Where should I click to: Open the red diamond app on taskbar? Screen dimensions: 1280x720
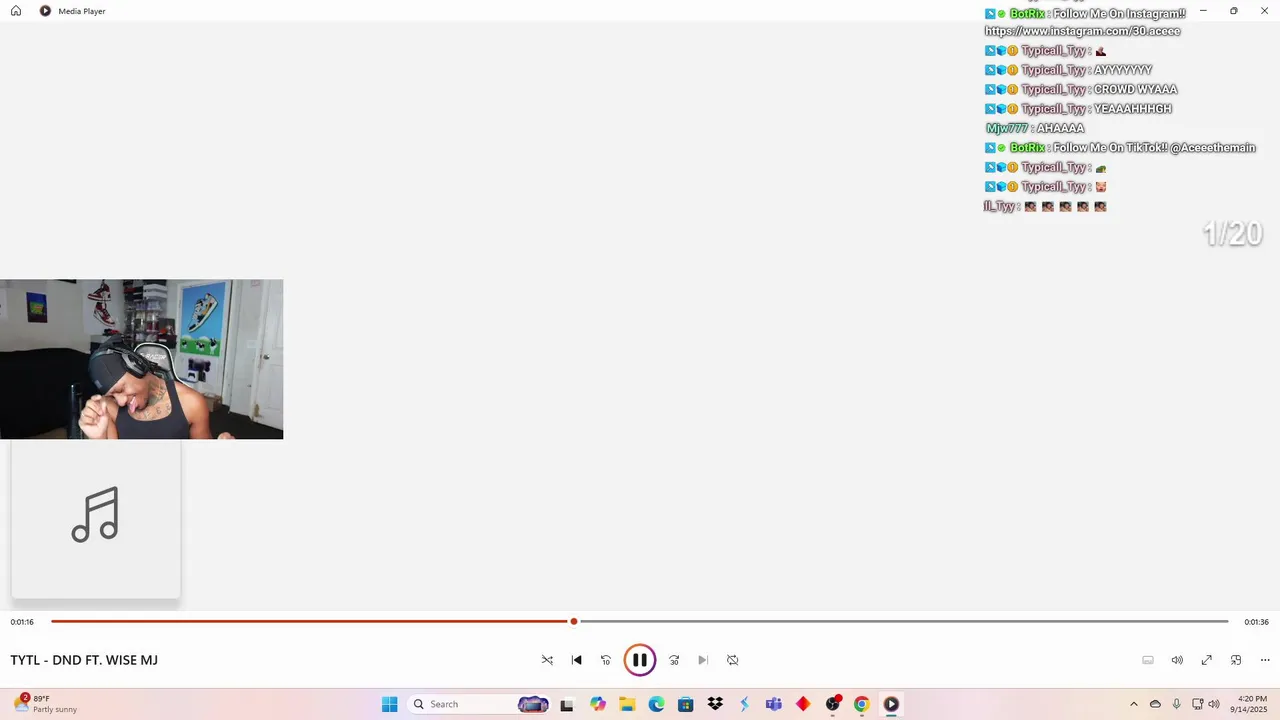(803, 704)
